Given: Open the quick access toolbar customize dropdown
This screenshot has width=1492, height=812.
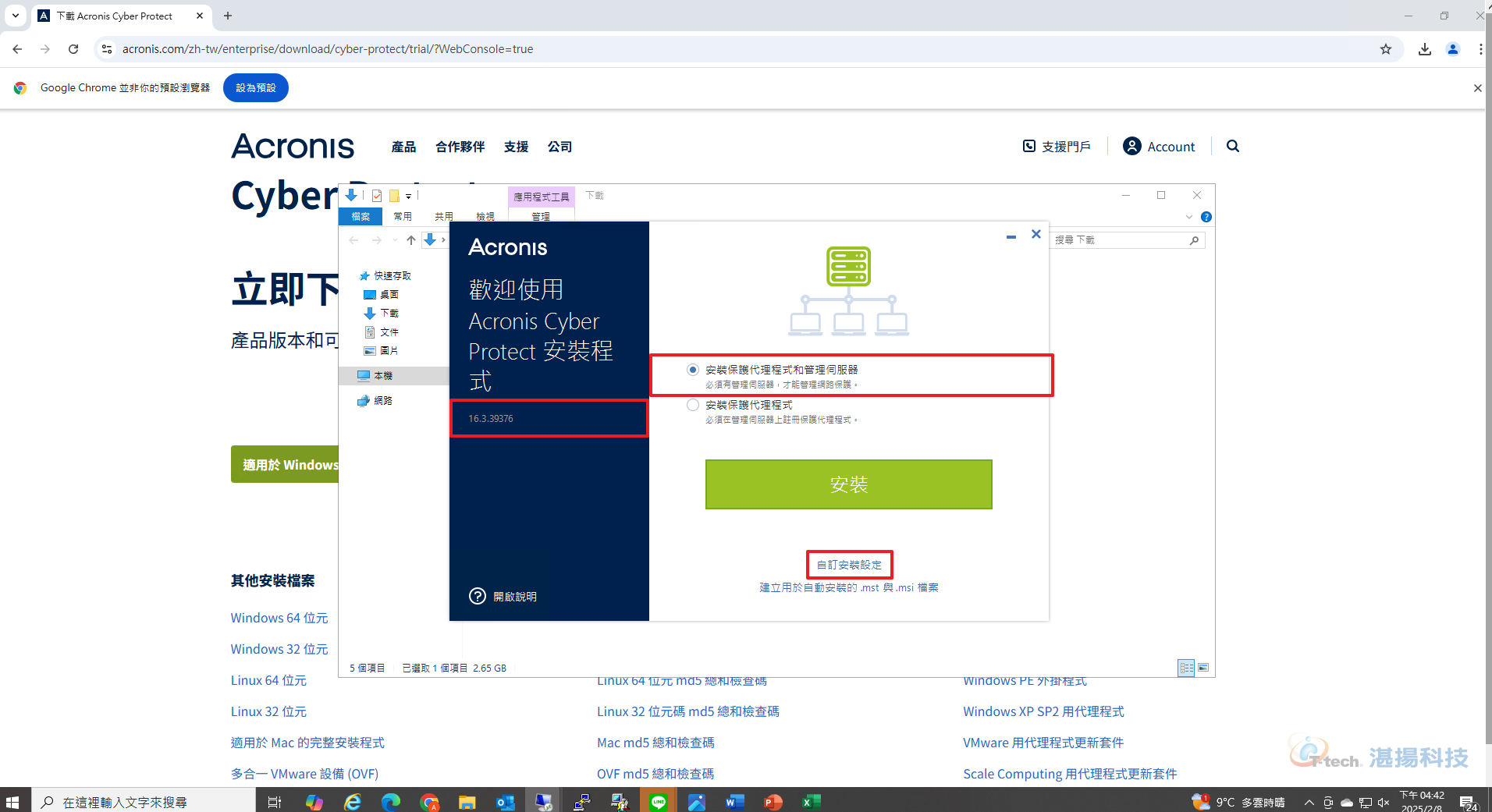Looking at the screenshot, I should tap(408, 197).
